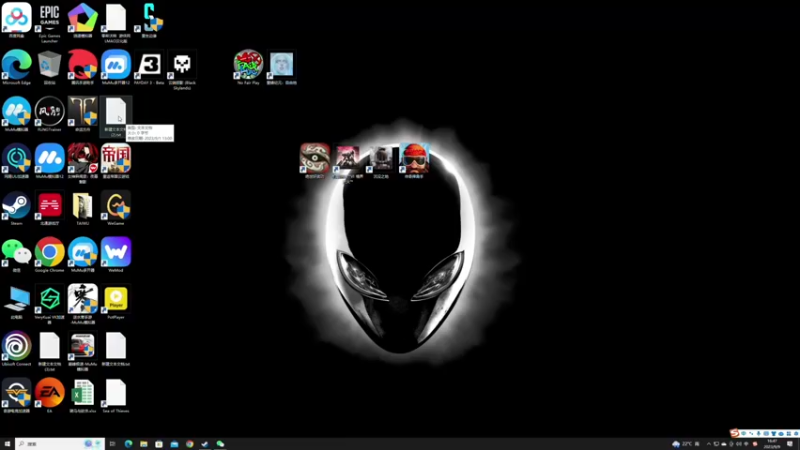
Task: Open the red-haired anime game icon
Action: pyautogui.click(x=83, y=163)
